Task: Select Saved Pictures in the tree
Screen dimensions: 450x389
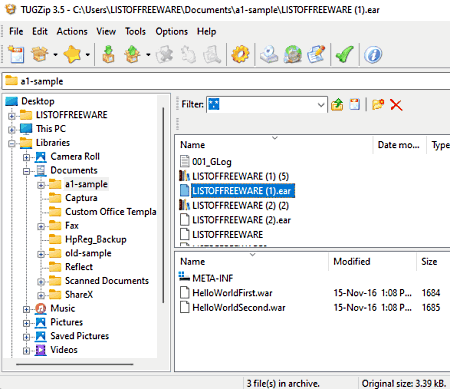Action: [x=79, y=336]
